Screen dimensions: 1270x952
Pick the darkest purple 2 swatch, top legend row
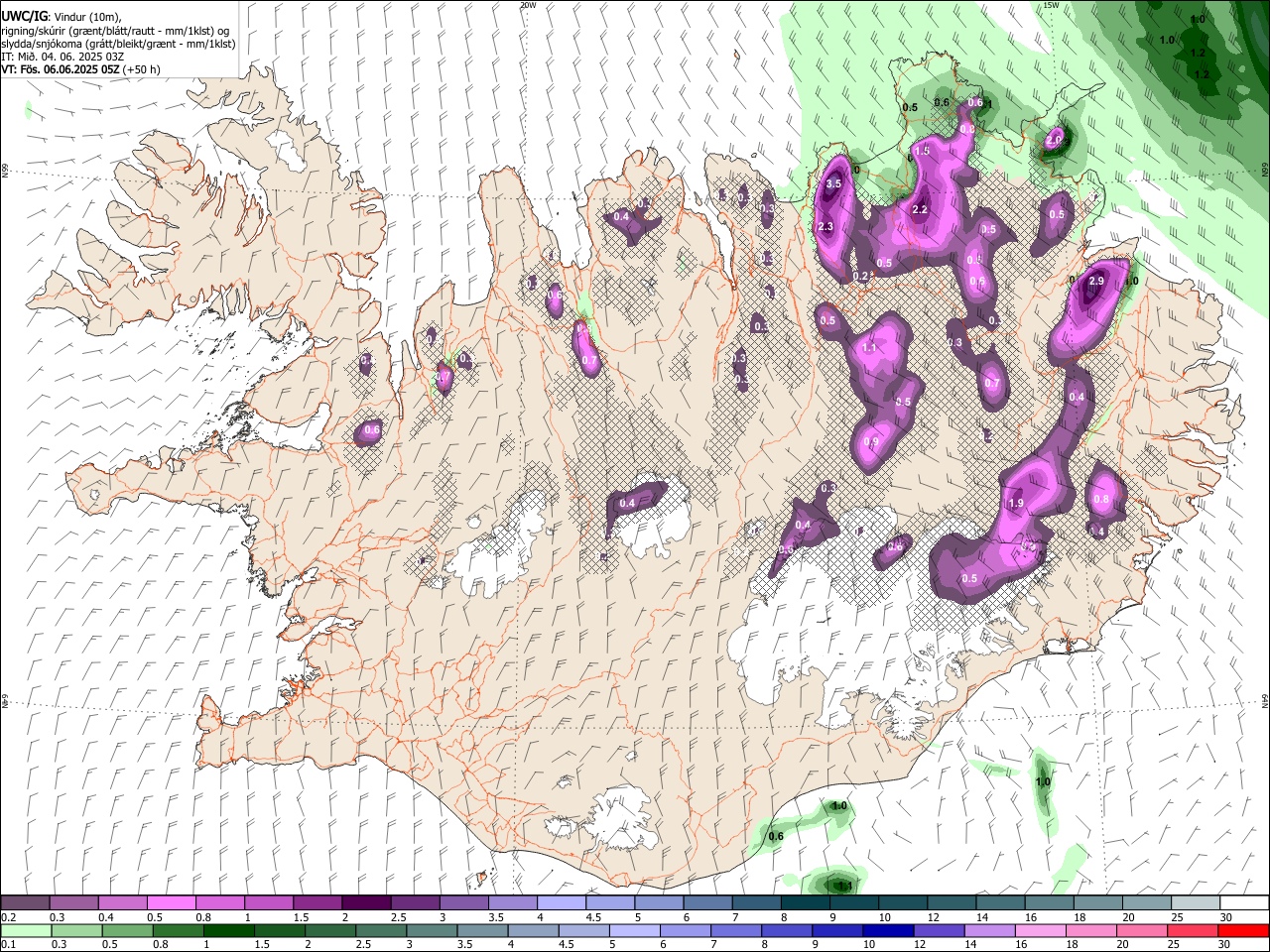click(x=365, y=903)
